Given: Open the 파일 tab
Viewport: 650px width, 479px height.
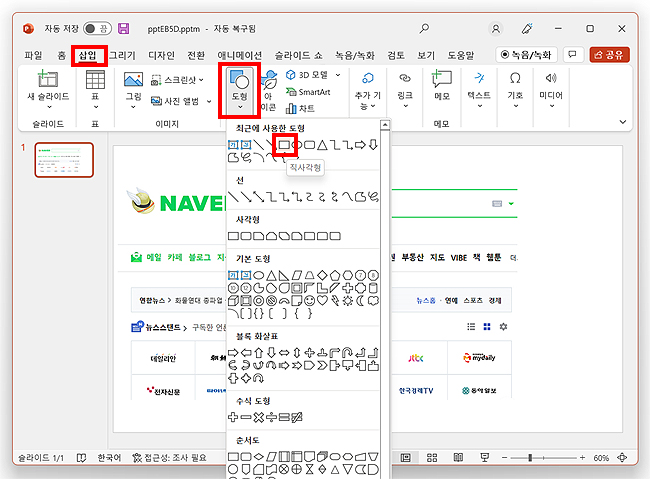Looking at the screenshot, I should click(x=33, y=55).
